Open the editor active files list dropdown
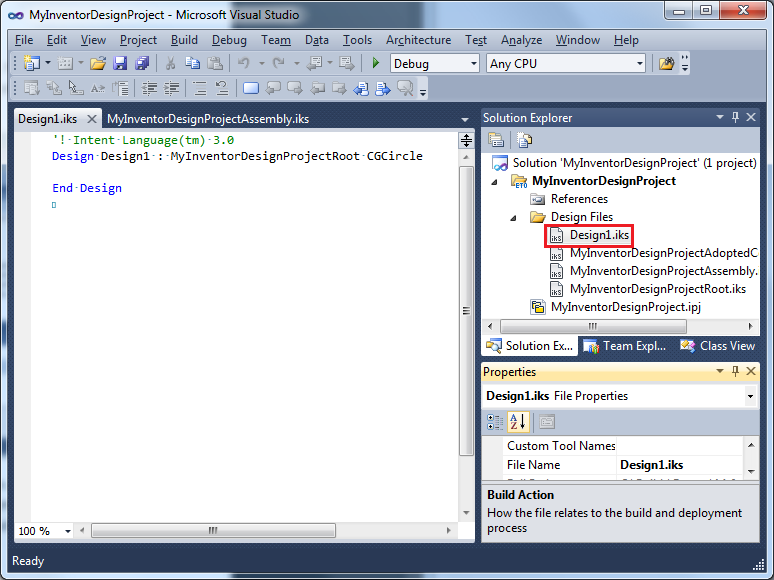Image resolution: width=774 pixels, height=580 pixels. tap(464, 119)
